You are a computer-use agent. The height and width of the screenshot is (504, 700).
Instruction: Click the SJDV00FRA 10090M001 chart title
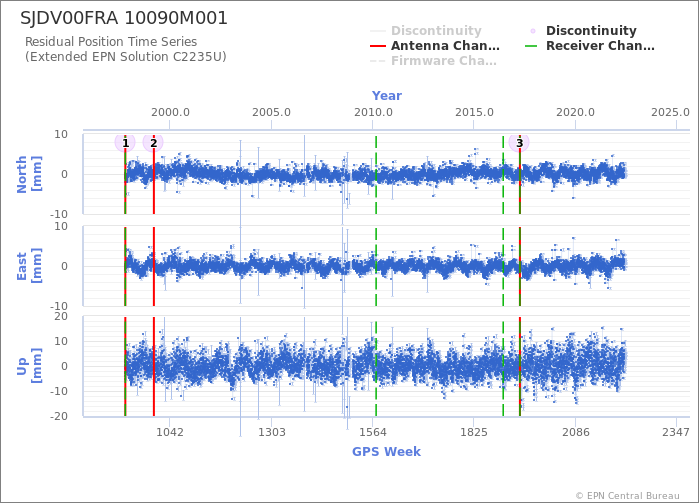coord(124,18)
